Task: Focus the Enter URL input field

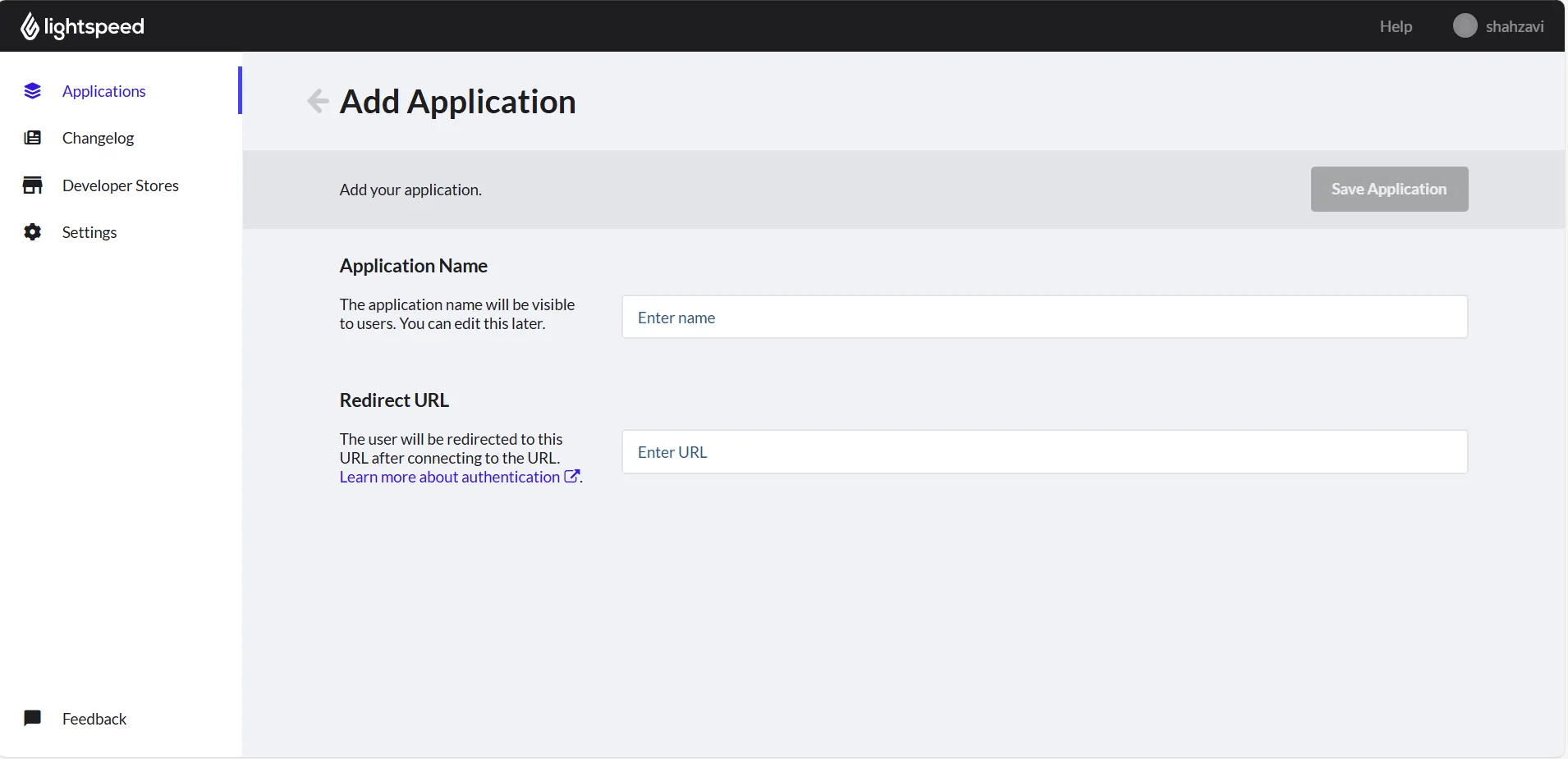Action: click(1044, 451)
